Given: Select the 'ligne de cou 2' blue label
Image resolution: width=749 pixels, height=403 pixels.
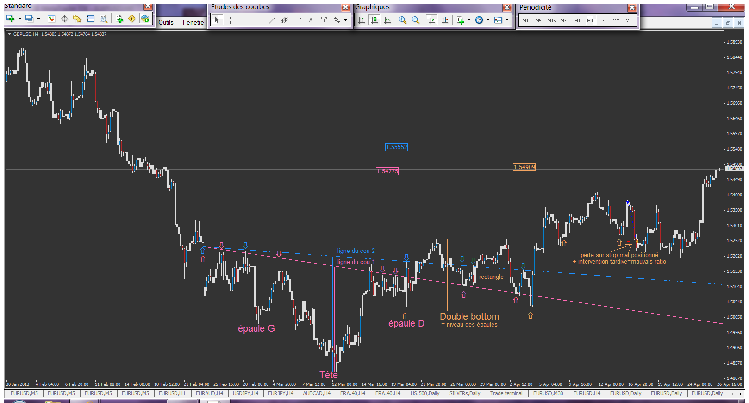Looking at the screenshot, I should click(355, 251).
